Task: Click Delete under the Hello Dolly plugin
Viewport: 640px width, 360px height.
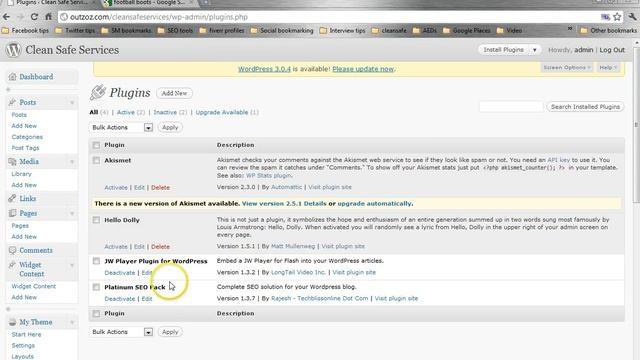Action: pyautogui.click(x=160, y=247)
